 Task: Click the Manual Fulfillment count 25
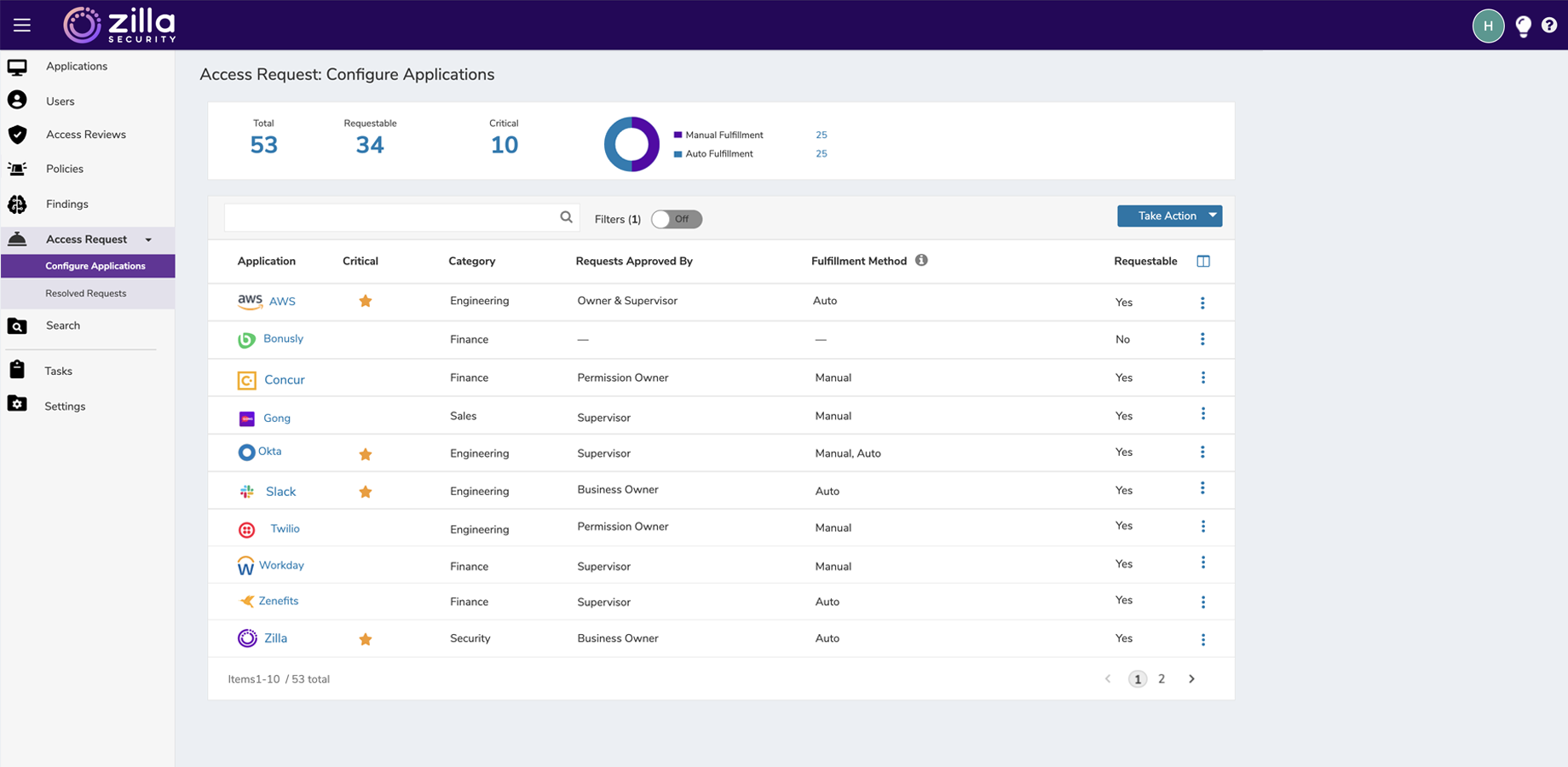[x=821, y=136]
